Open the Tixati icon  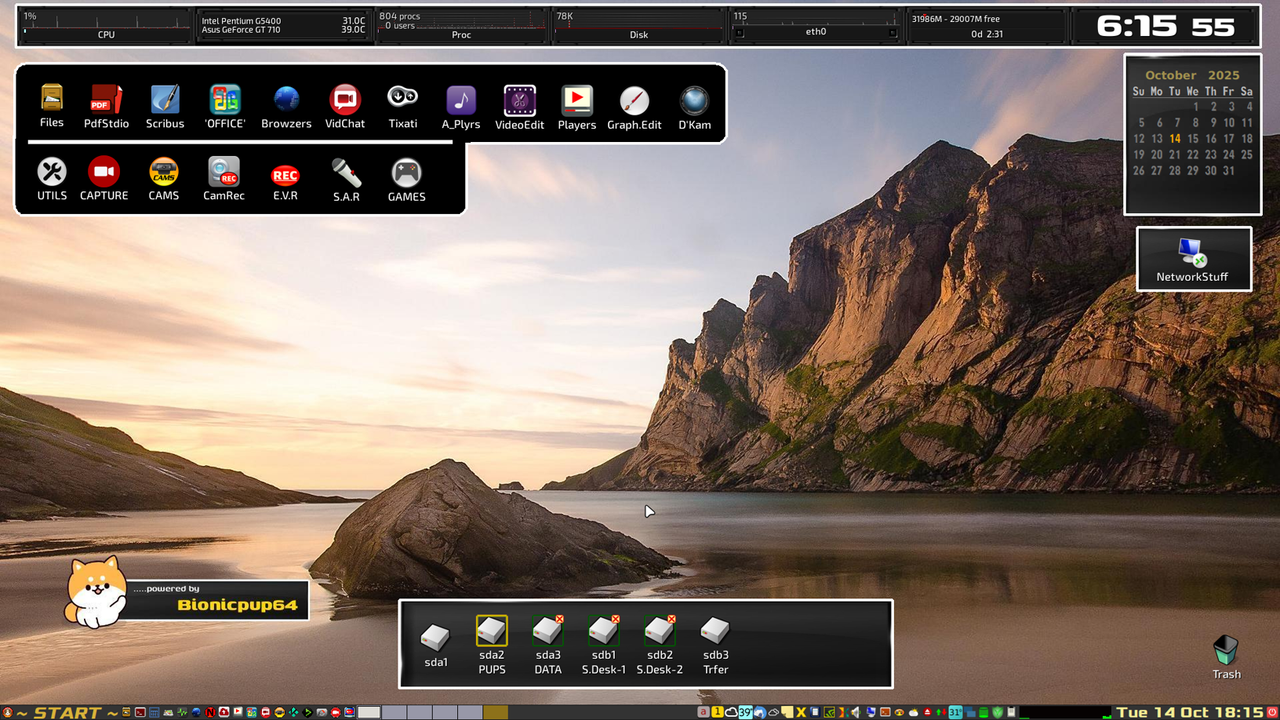pos(403,97)
